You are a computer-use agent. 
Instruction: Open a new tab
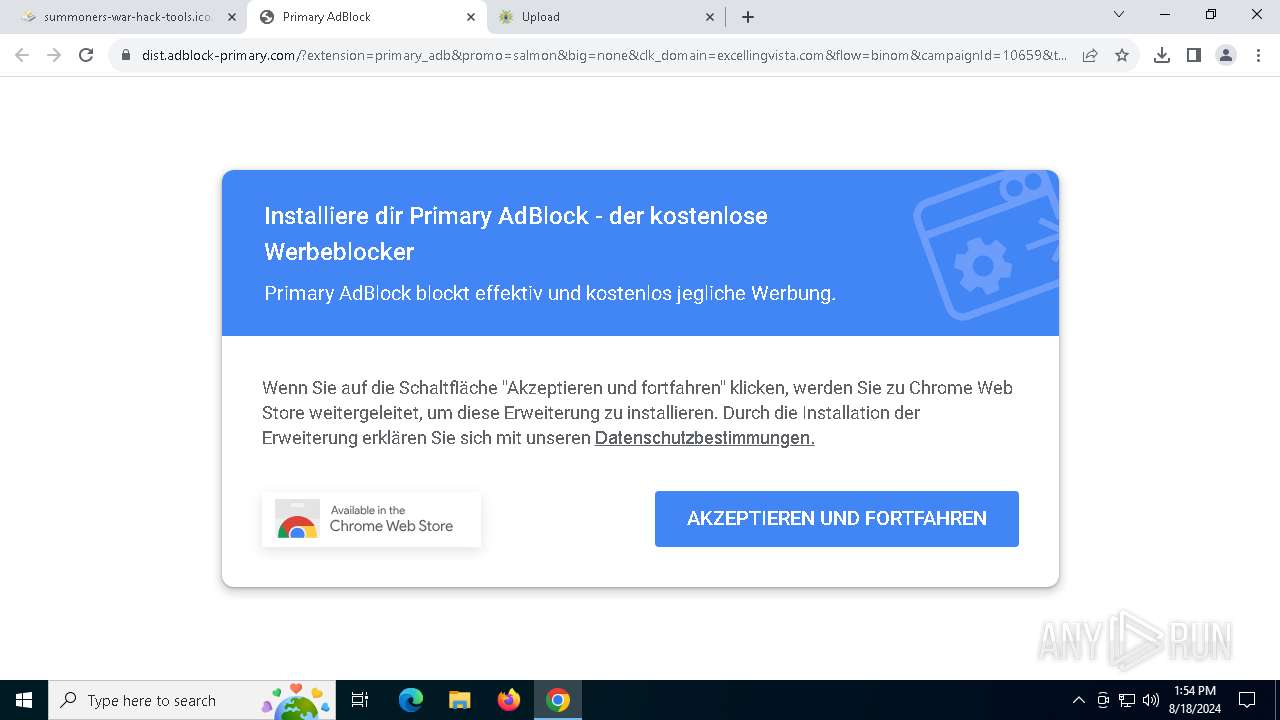(x=748, y=17)
